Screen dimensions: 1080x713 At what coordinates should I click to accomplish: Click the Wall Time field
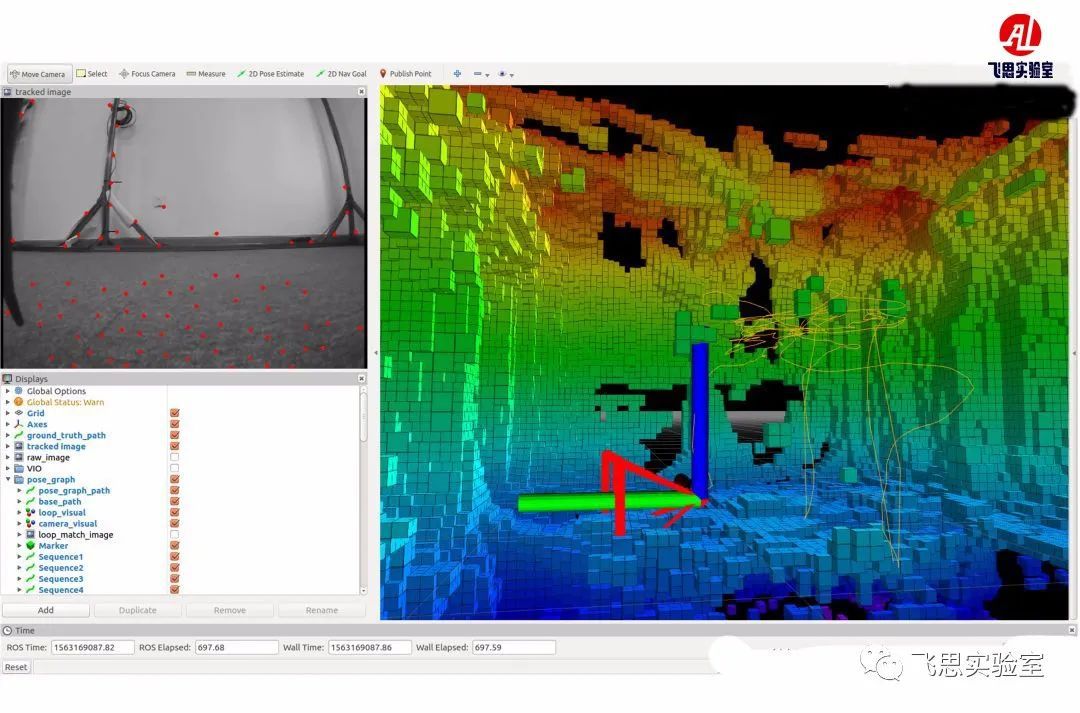pyautogui.click(x=369, y=647)
